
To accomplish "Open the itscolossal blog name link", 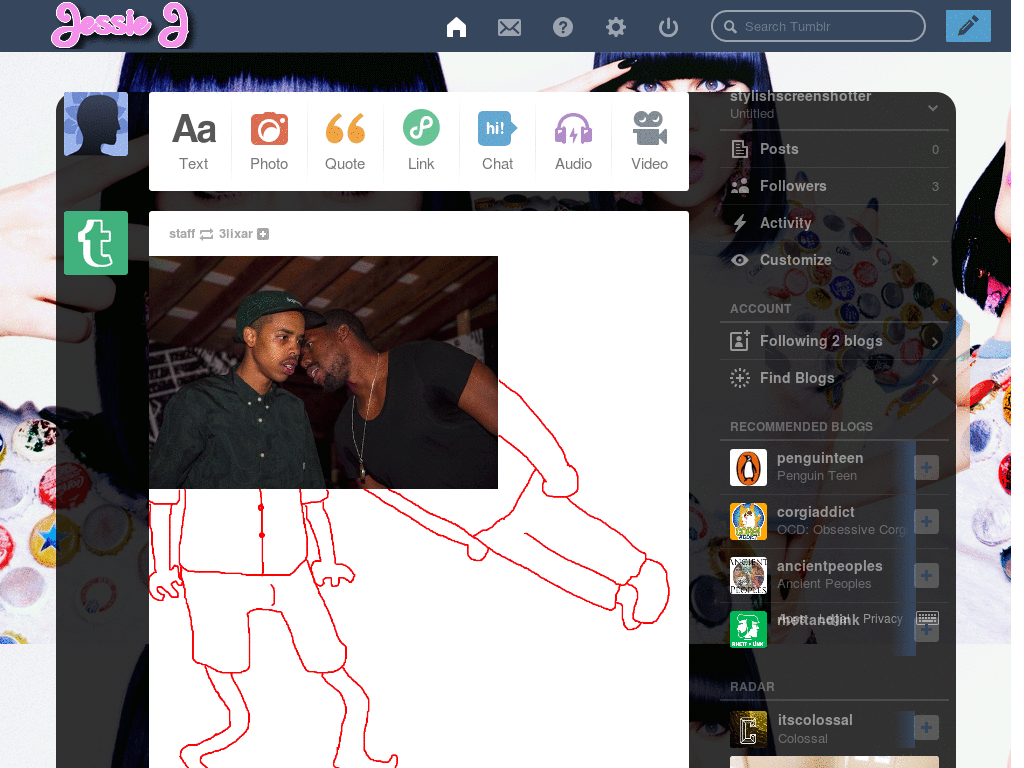I will tap(815, 720).
